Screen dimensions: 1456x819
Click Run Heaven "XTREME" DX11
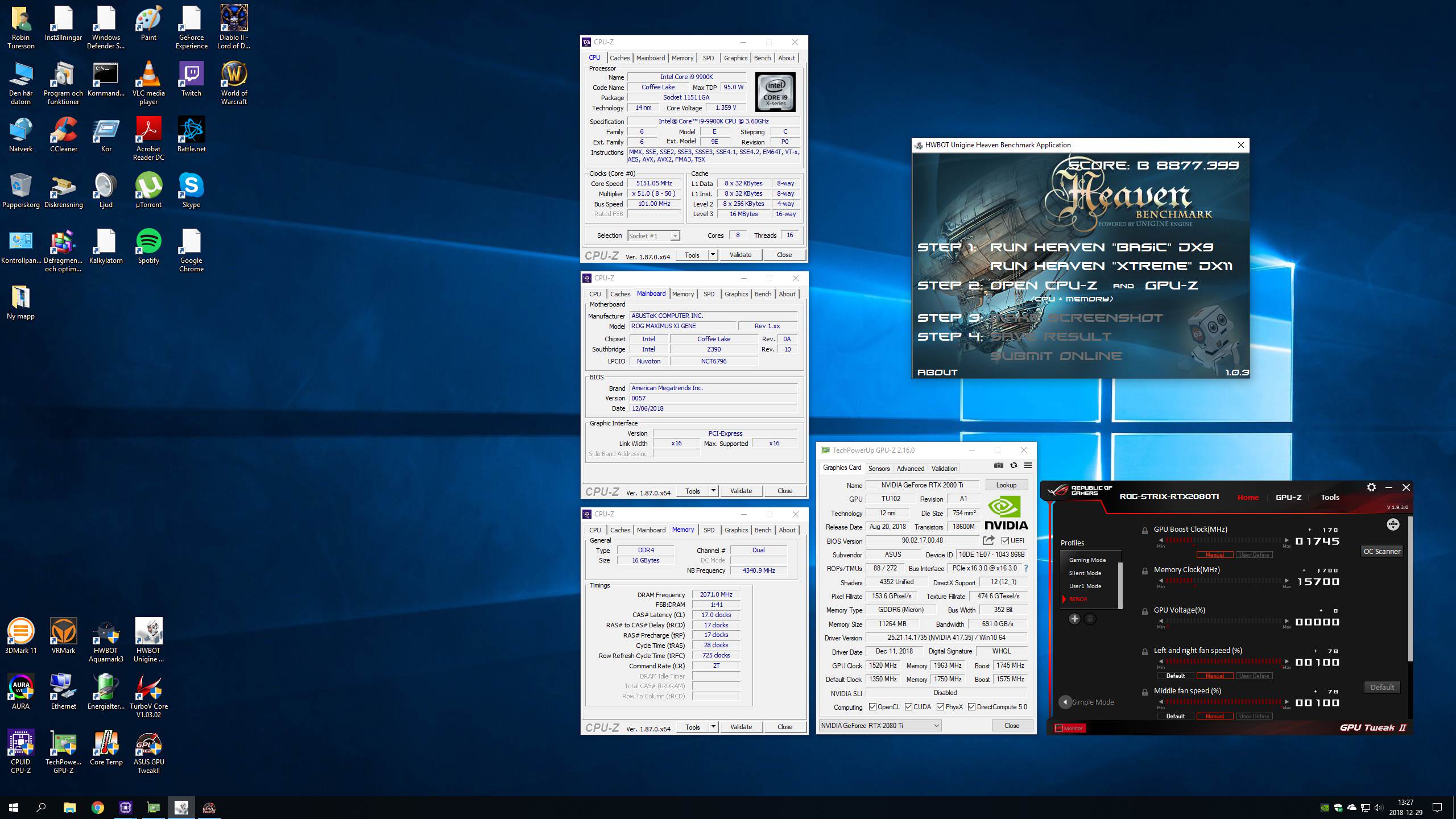(x=1111, y=266)
